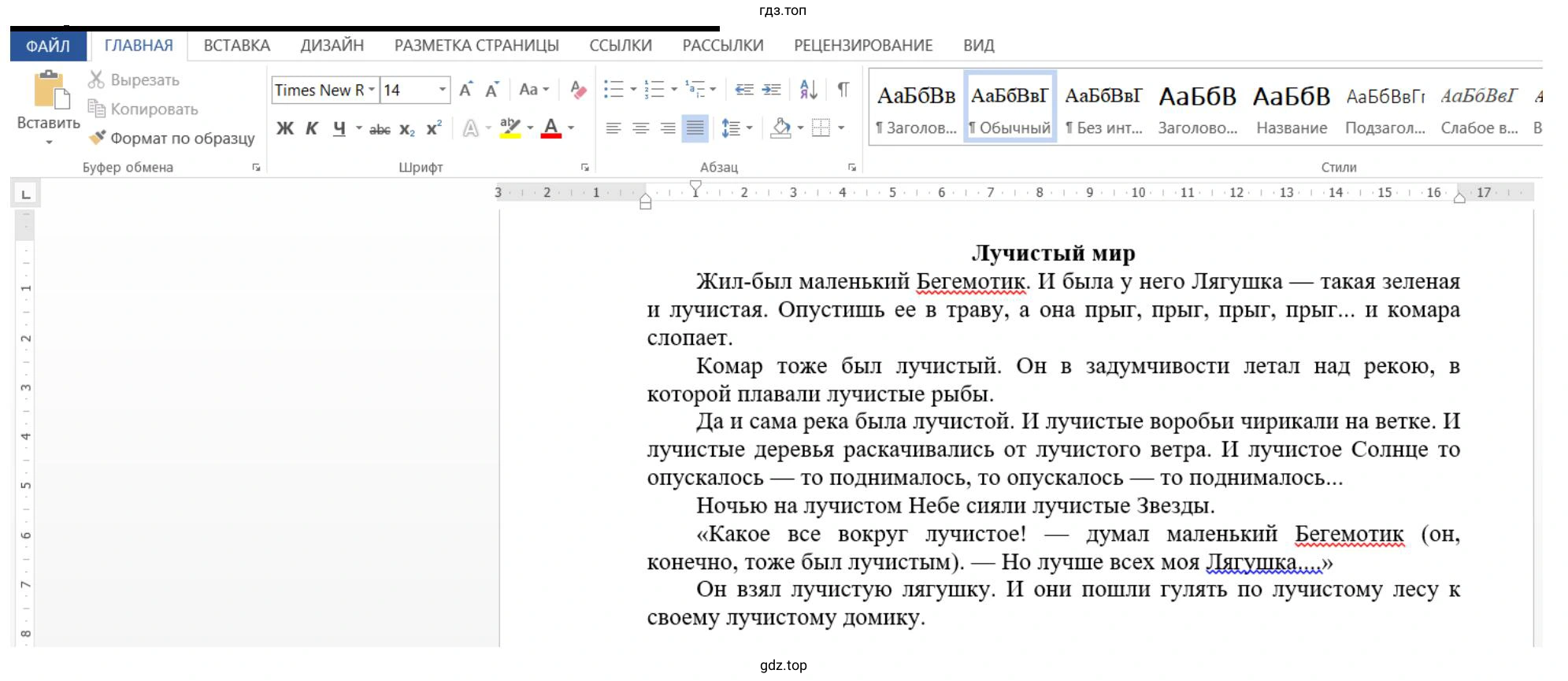The height and width of the screenshot is (681, 1568).
Task: Click the Times New R font name field
Action: pyautogui.click(x=319, y=90)
